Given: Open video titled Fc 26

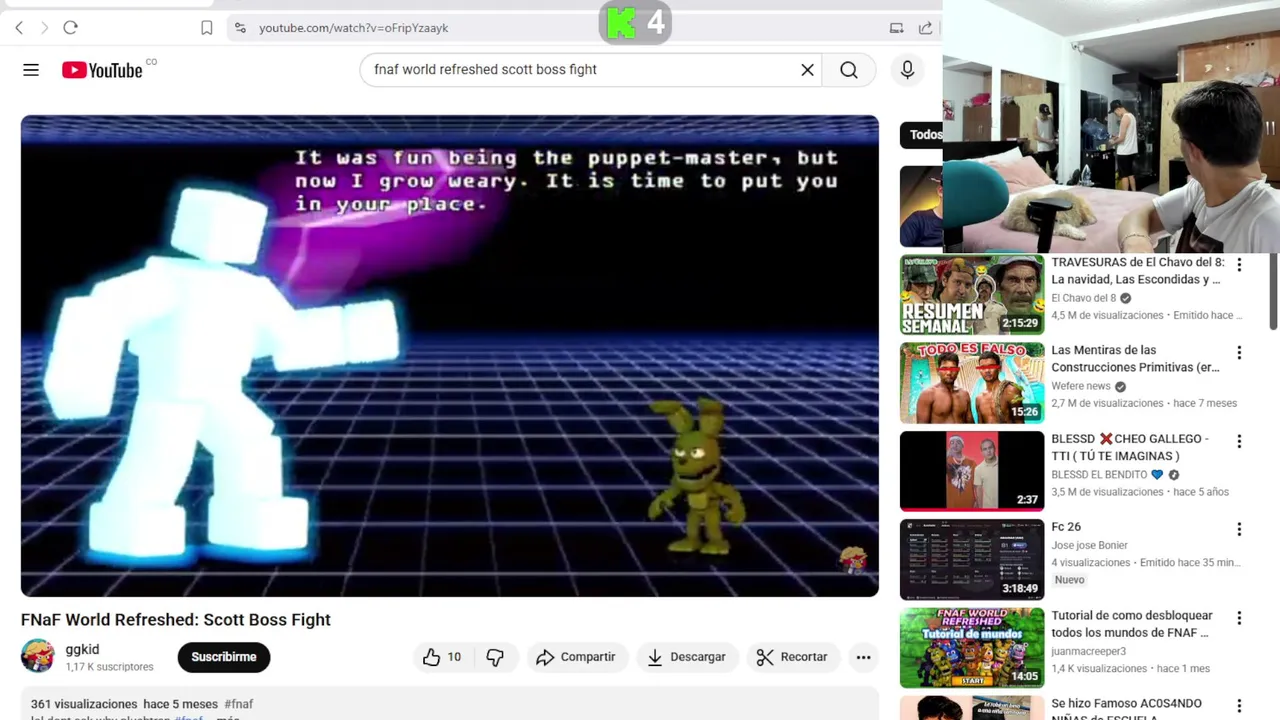Looking at the screenshot, I should [x=1066, y=527].
